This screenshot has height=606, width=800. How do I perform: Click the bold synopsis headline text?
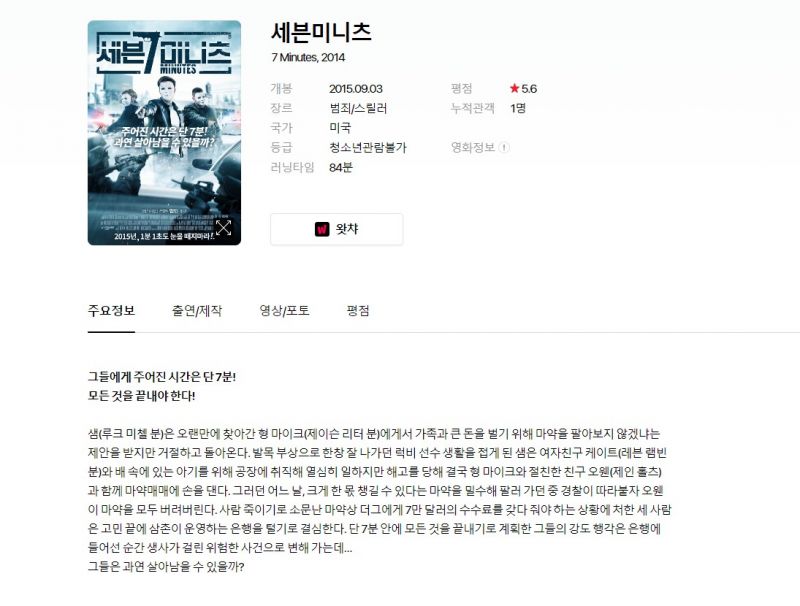pos(162,386)
